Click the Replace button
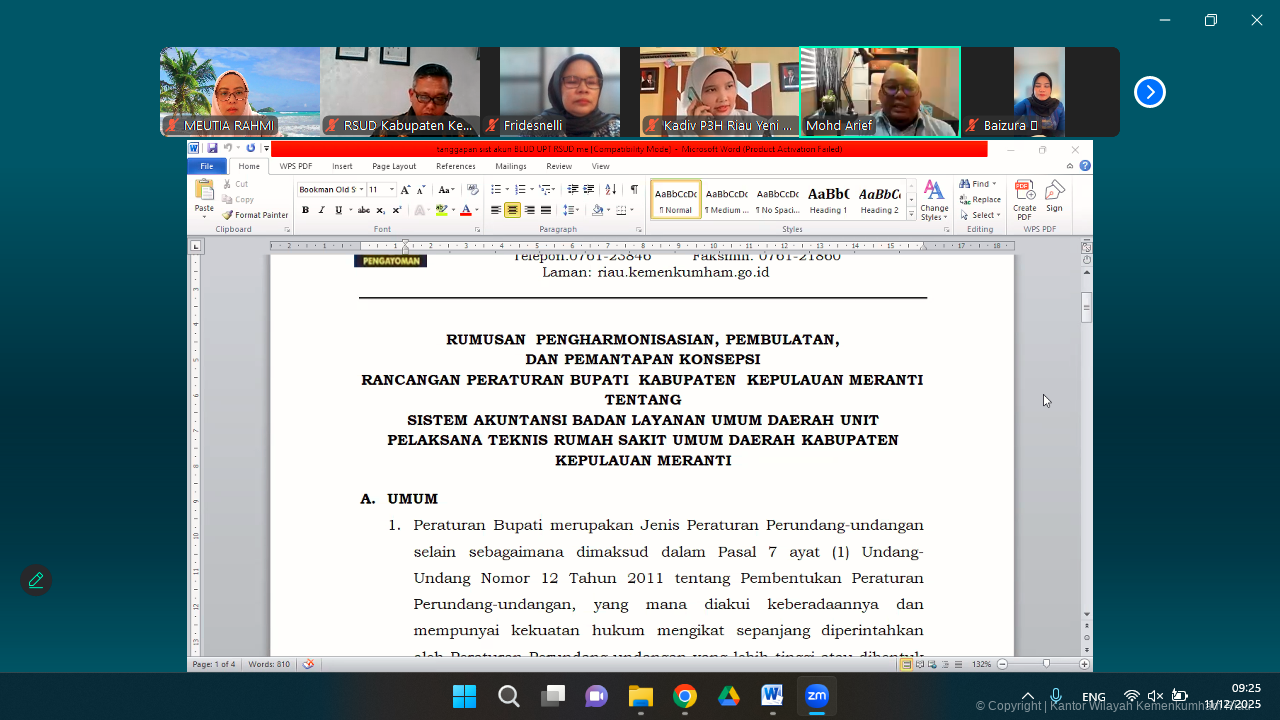The height and width of the screenshot is (720, 1280). pos(980,199)
